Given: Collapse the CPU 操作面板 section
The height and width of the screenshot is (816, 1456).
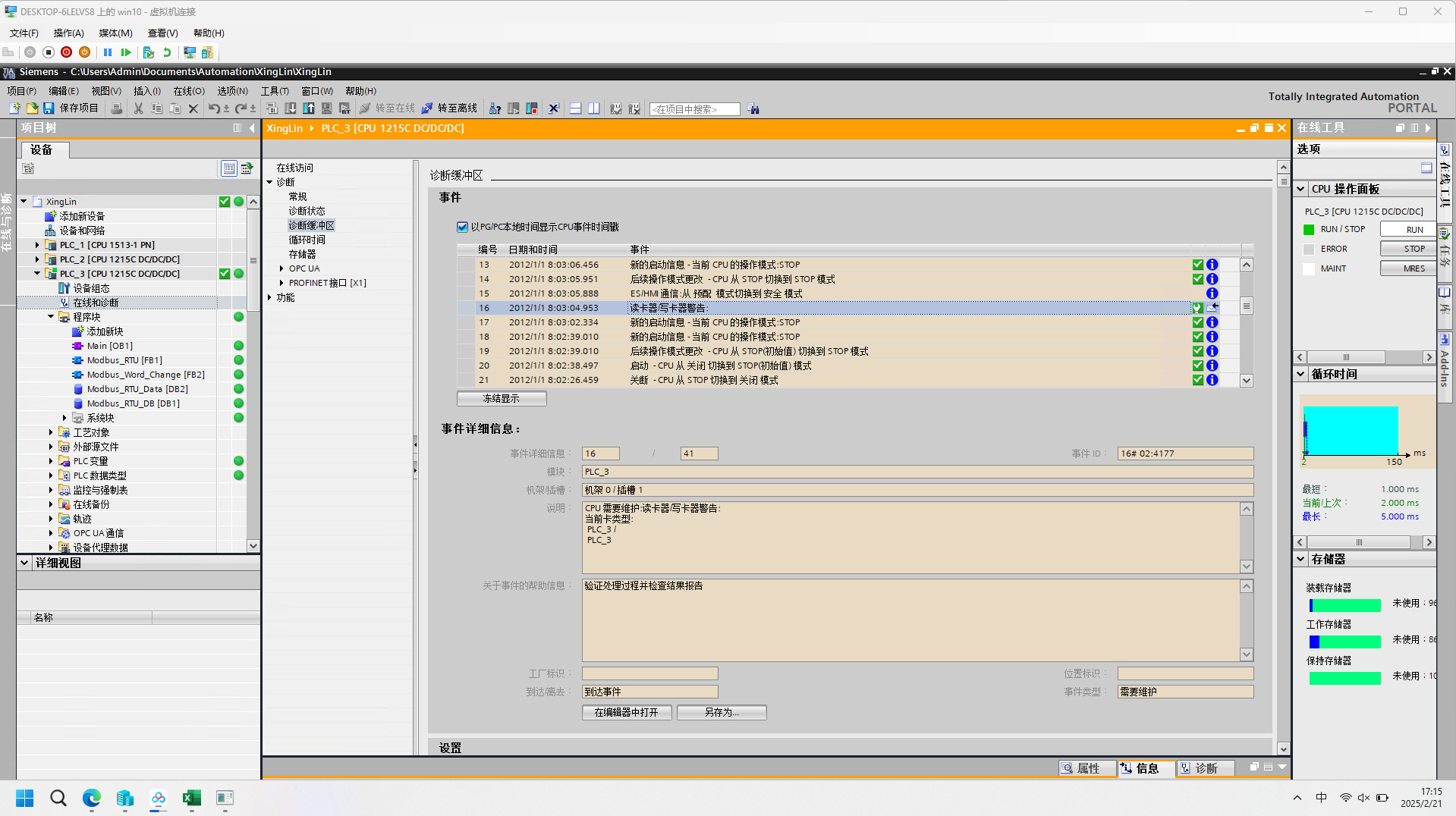Looking at the screenshot, I should click(1301, 189).
